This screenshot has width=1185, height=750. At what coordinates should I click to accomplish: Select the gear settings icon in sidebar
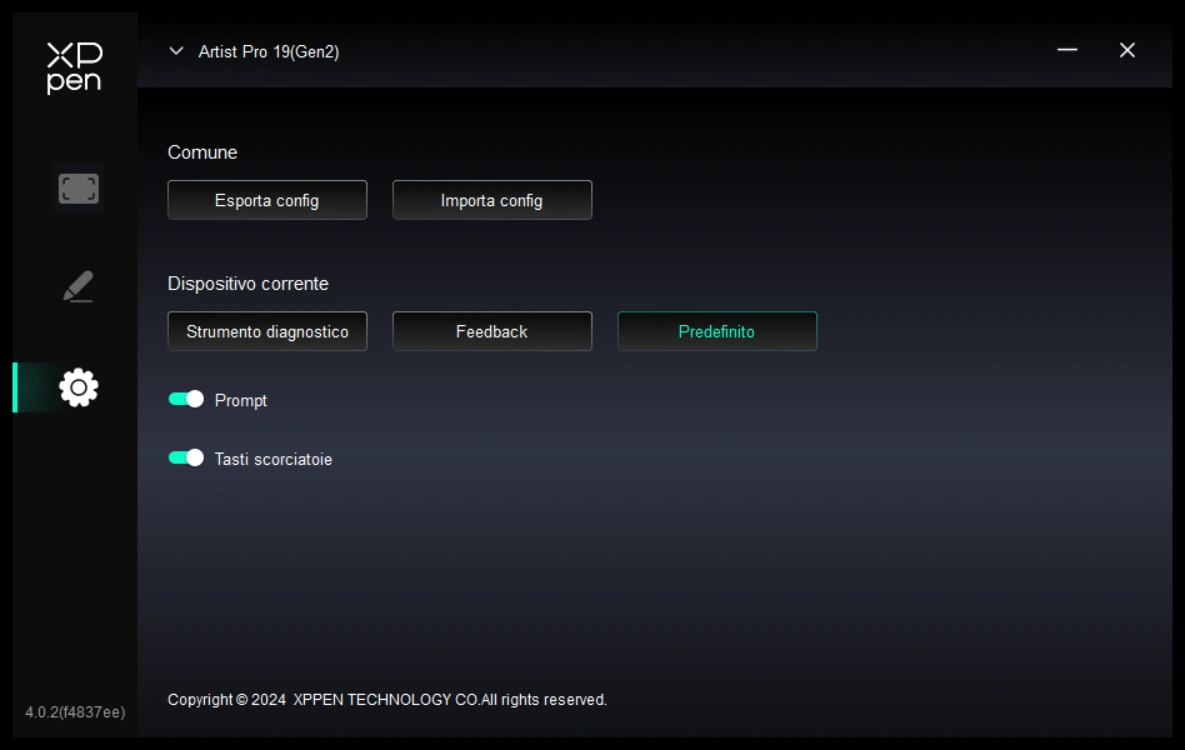point(78,387)
